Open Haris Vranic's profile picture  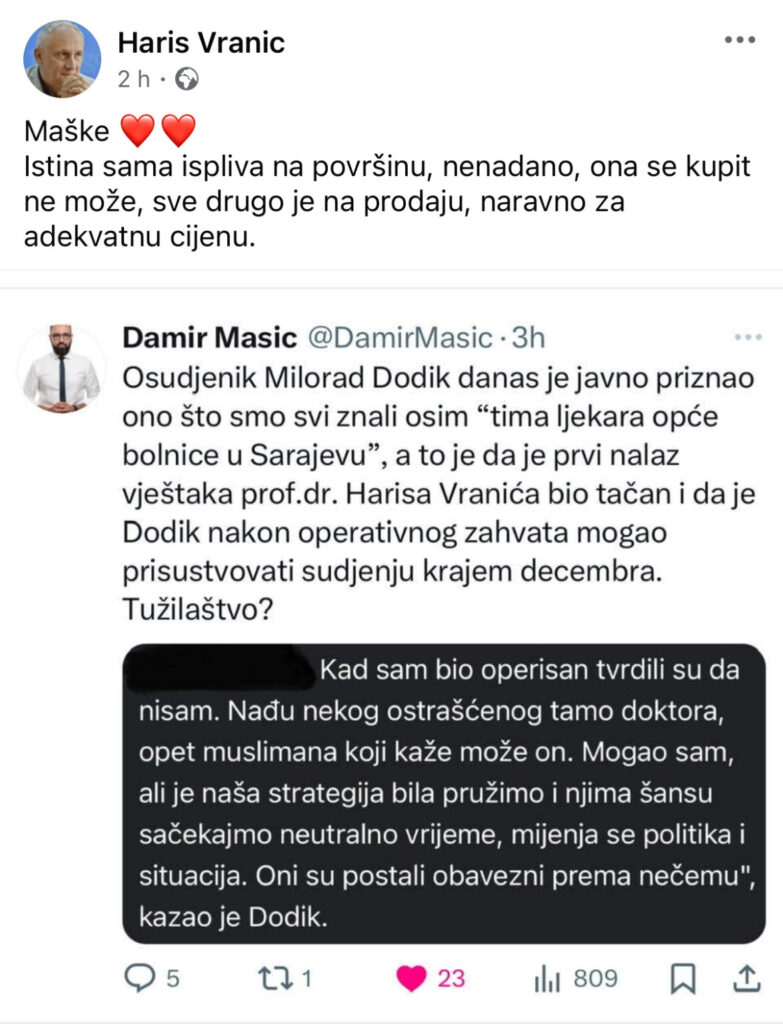pos(62,59)
